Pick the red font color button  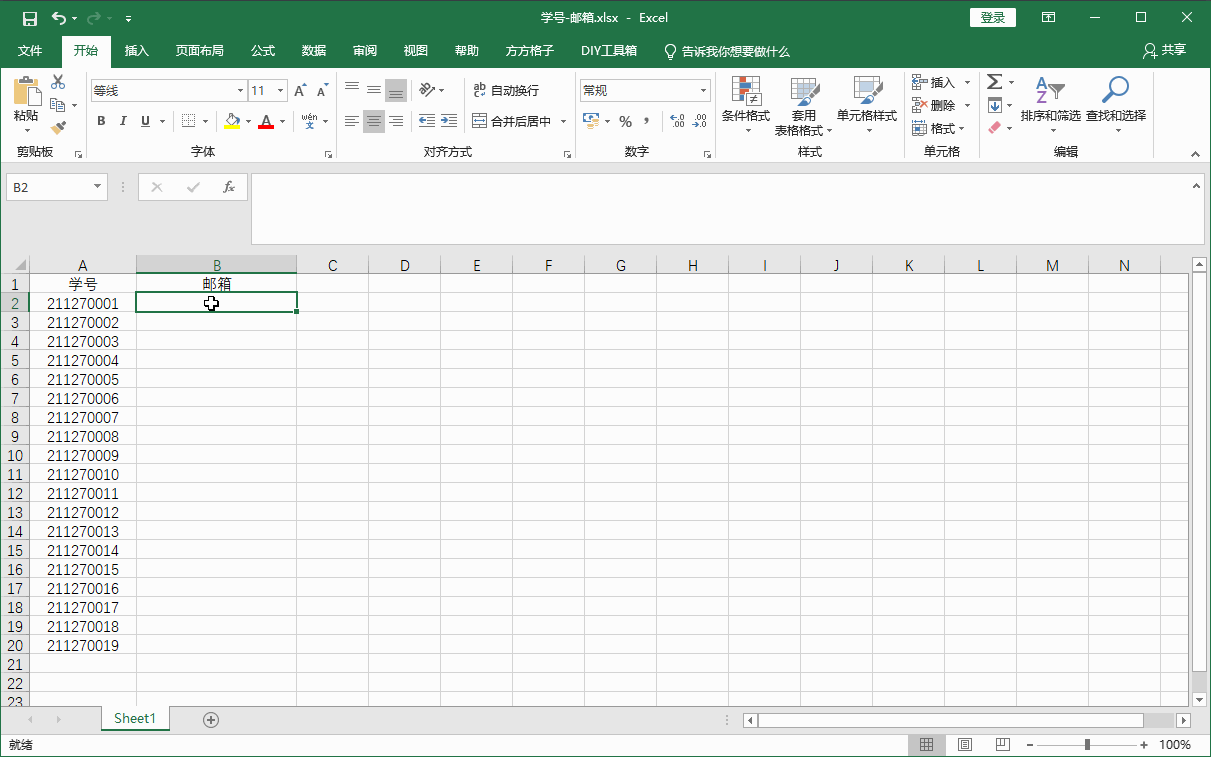click(266, 121)
